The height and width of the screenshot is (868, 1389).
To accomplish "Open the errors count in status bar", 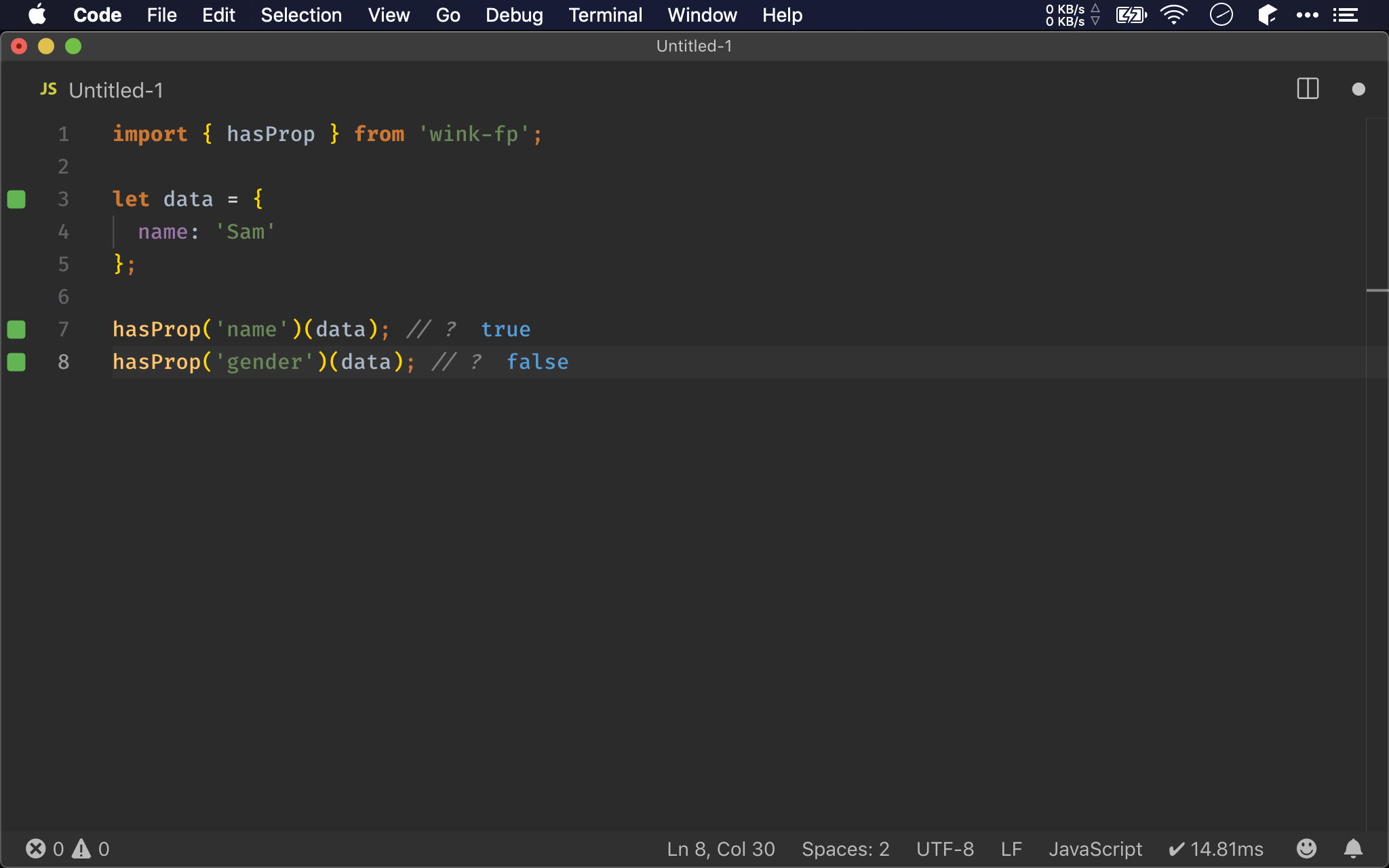I will [x=45, y=849].
